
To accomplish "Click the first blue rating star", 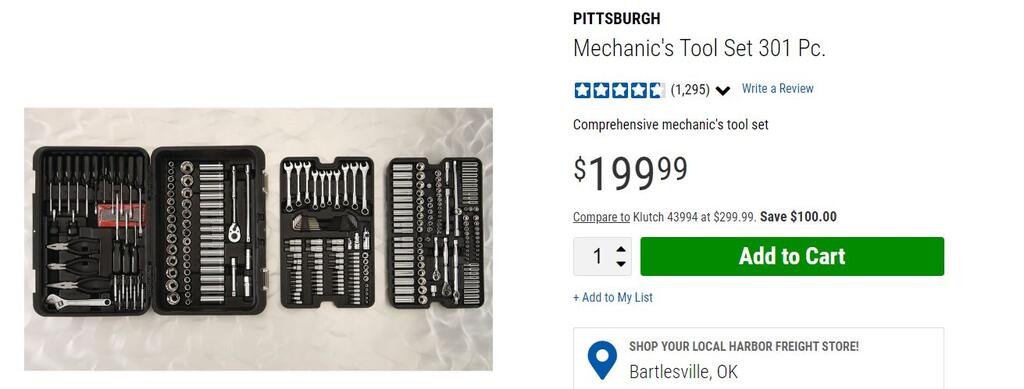I will click(x=582, y=90).
